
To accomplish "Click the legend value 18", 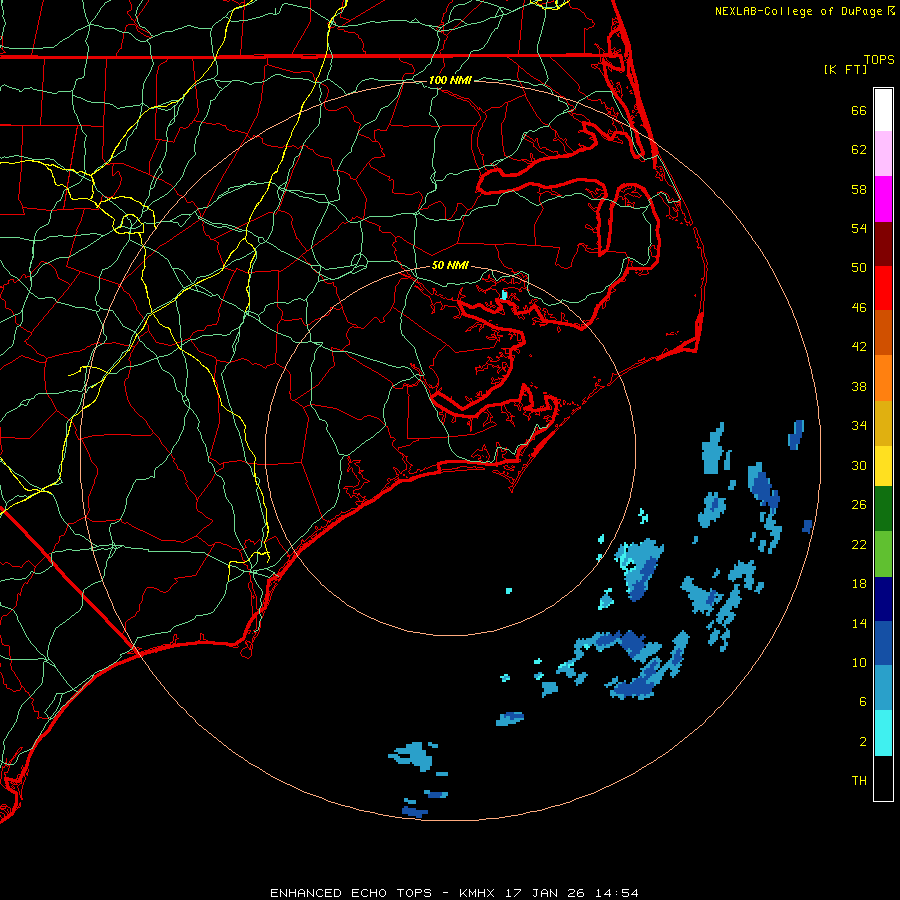I will coord(859,584).
